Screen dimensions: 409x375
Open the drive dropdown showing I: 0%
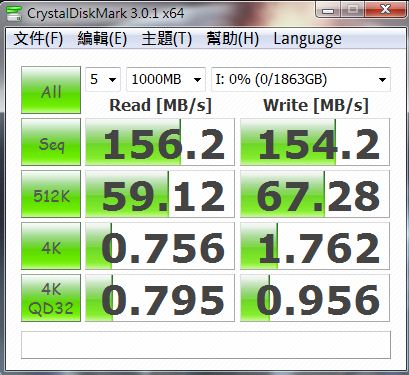(301, 79)
